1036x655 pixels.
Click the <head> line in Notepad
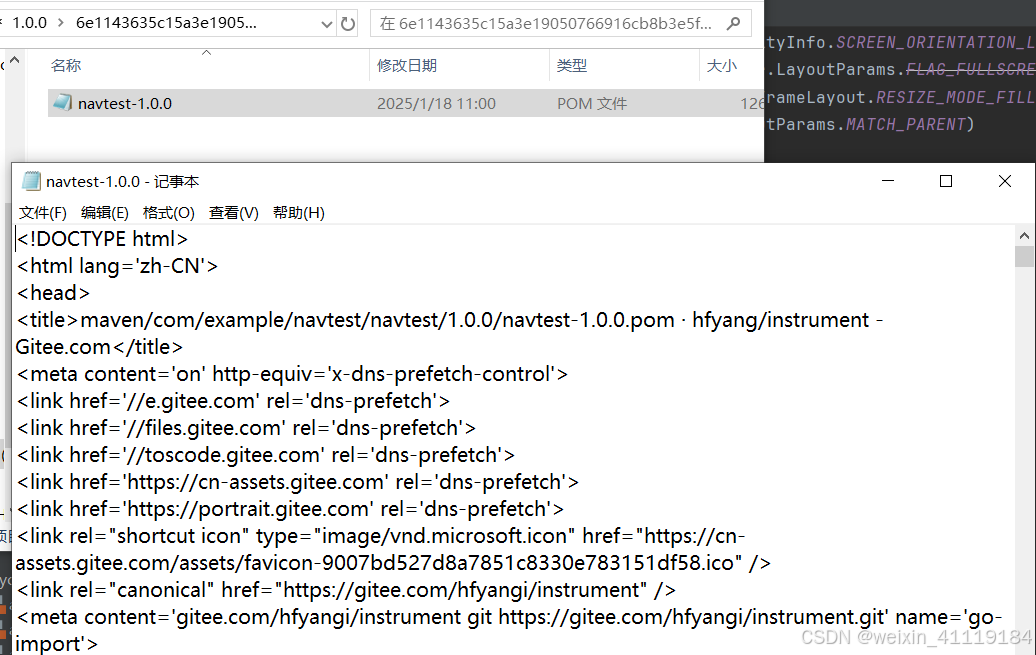53,293
